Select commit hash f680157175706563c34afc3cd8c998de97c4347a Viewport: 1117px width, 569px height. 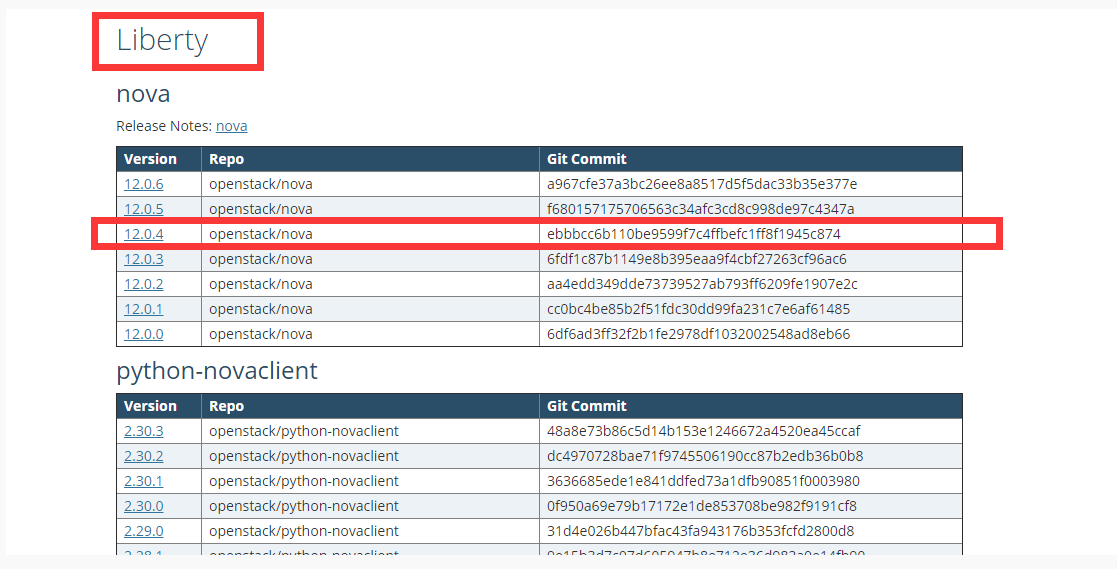[700, 209]
